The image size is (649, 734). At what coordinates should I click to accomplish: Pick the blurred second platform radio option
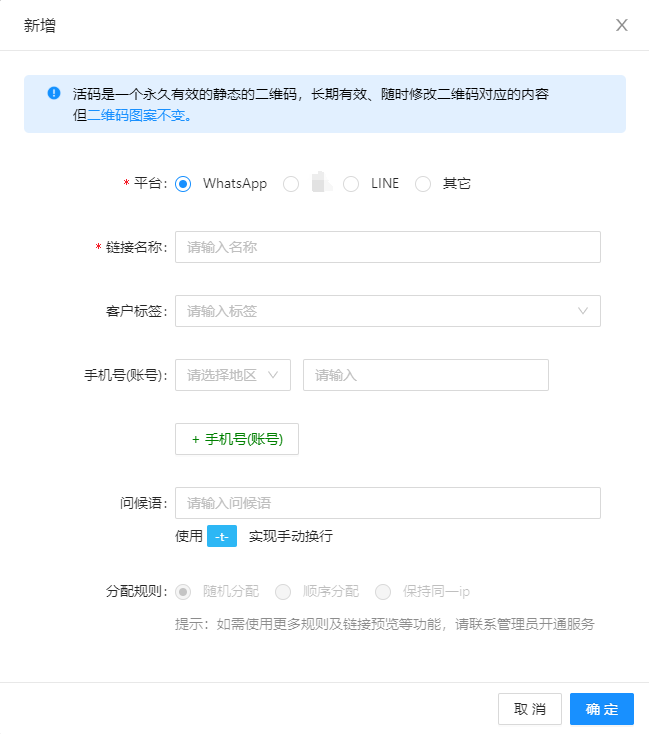(291, 184)
